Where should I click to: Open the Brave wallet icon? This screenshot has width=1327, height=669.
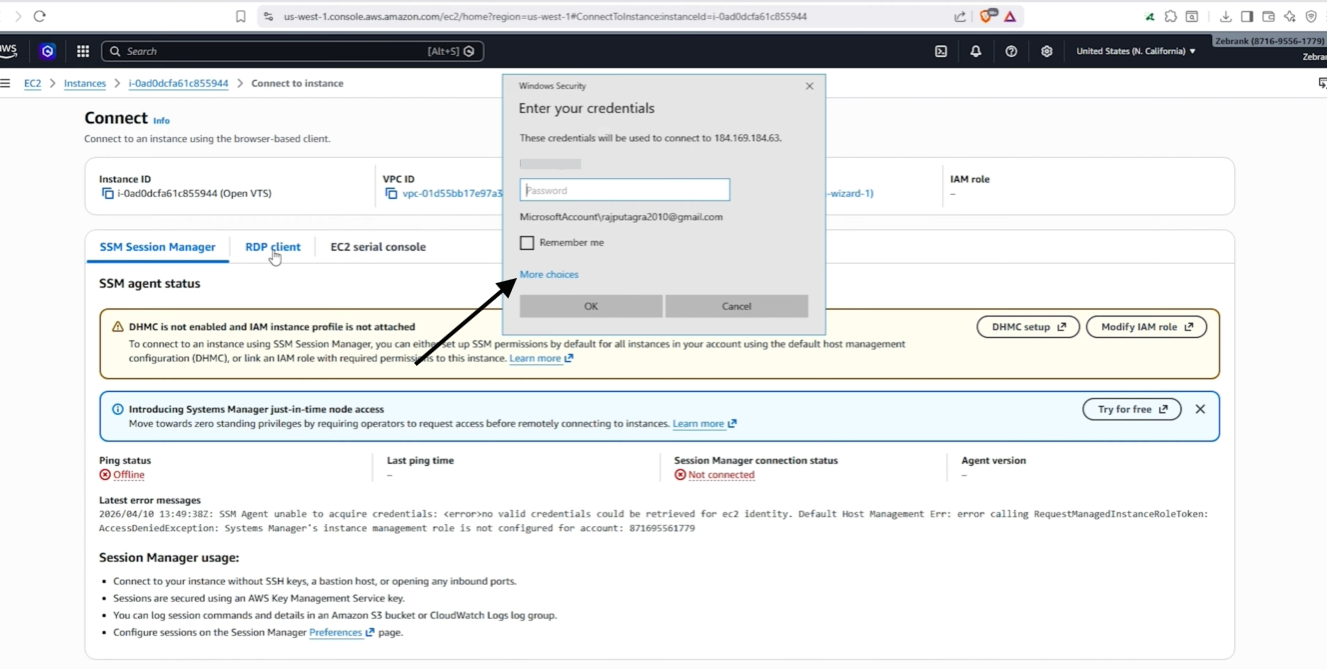click(1268, 16)
